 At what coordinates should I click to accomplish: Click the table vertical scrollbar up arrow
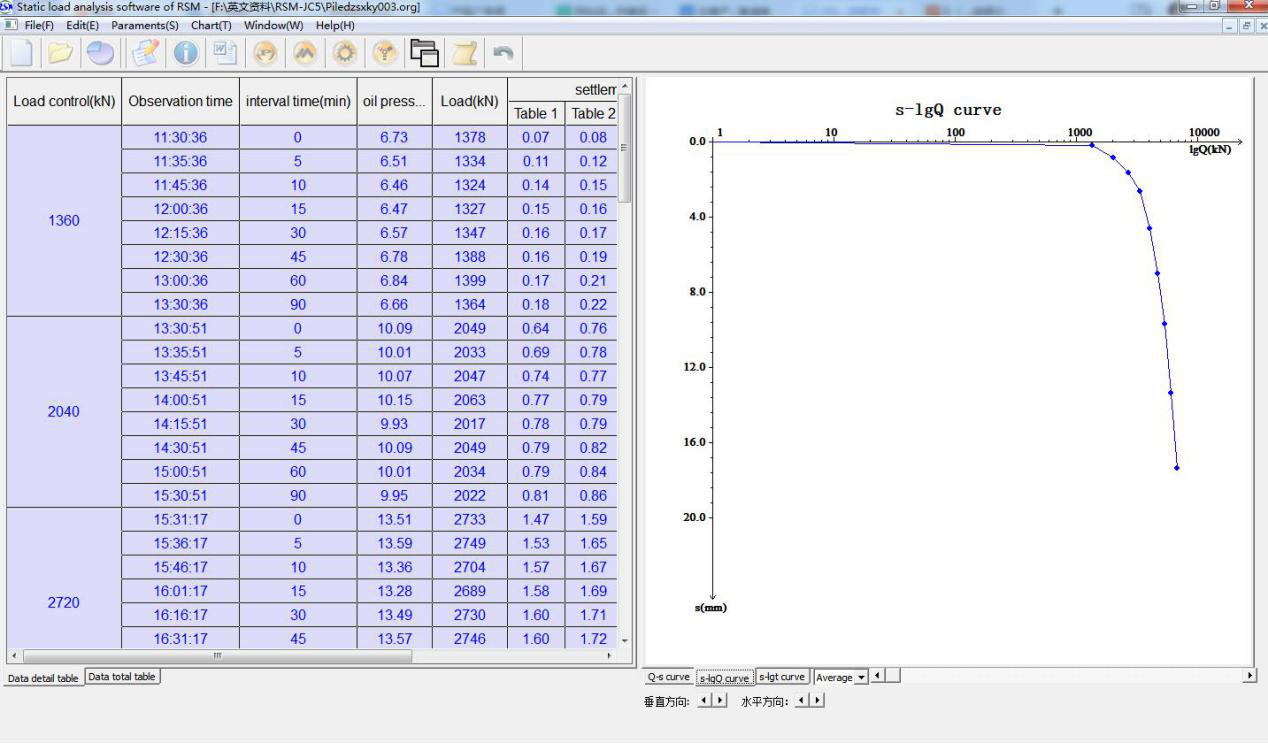click(x=625, y=86)
